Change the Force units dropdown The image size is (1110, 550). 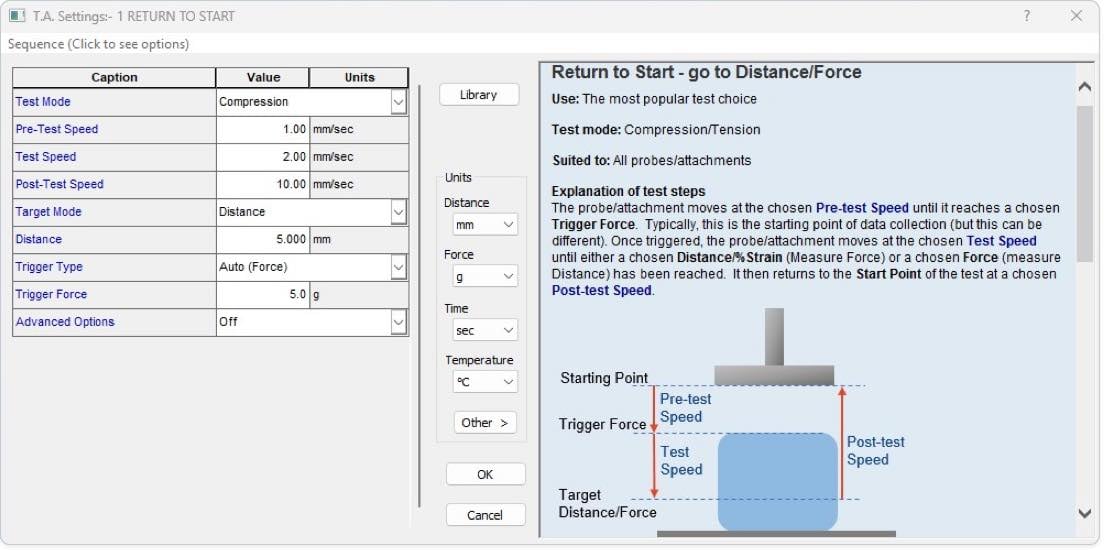(x=484, y=276)
